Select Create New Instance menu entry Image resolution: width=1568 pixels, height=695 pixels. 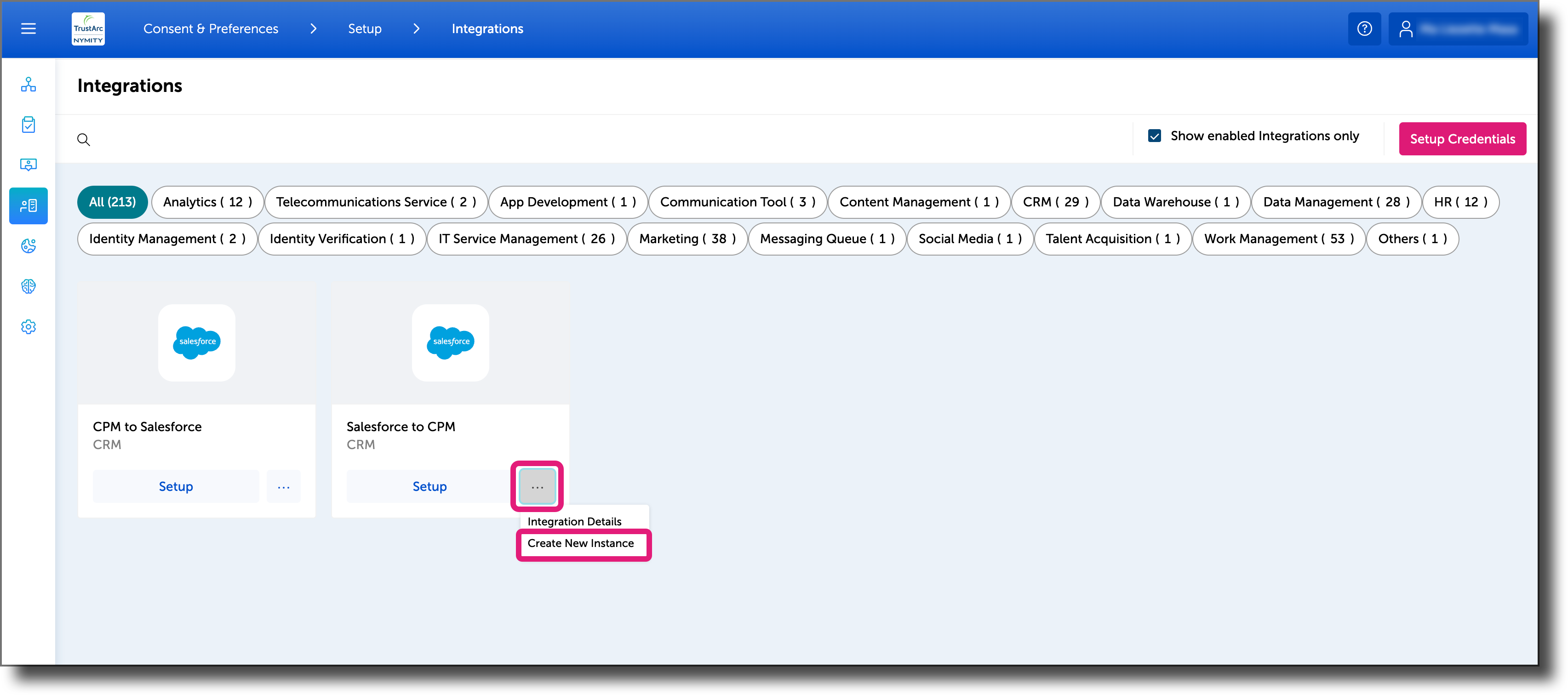click(581, 543)
